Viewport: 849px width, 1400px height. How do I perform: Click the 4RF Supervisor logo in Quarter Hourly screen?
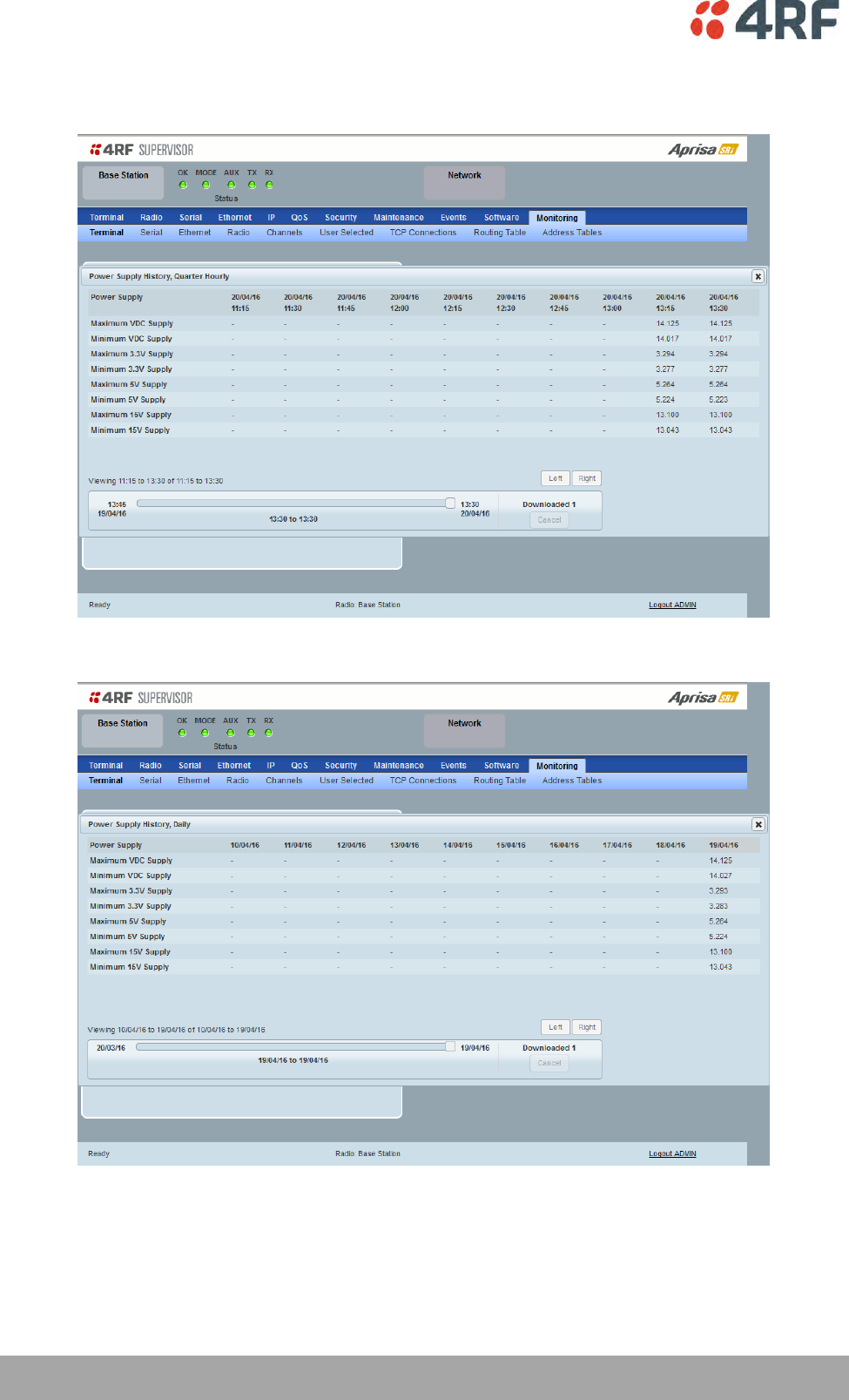[x=141, y=150]
